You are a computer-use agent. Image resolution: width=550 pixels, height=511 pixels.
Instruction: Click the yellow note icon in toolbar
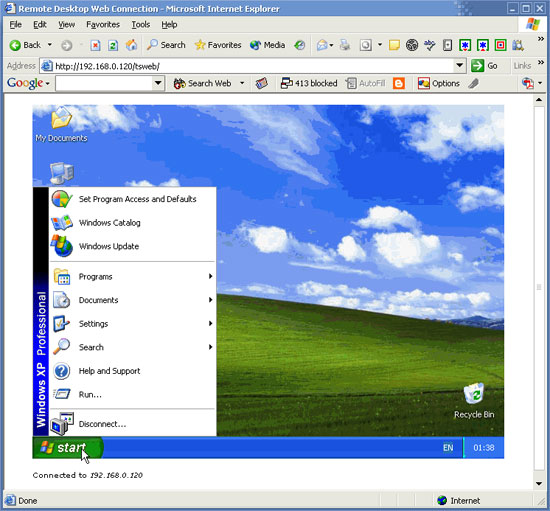pos(394,45)
